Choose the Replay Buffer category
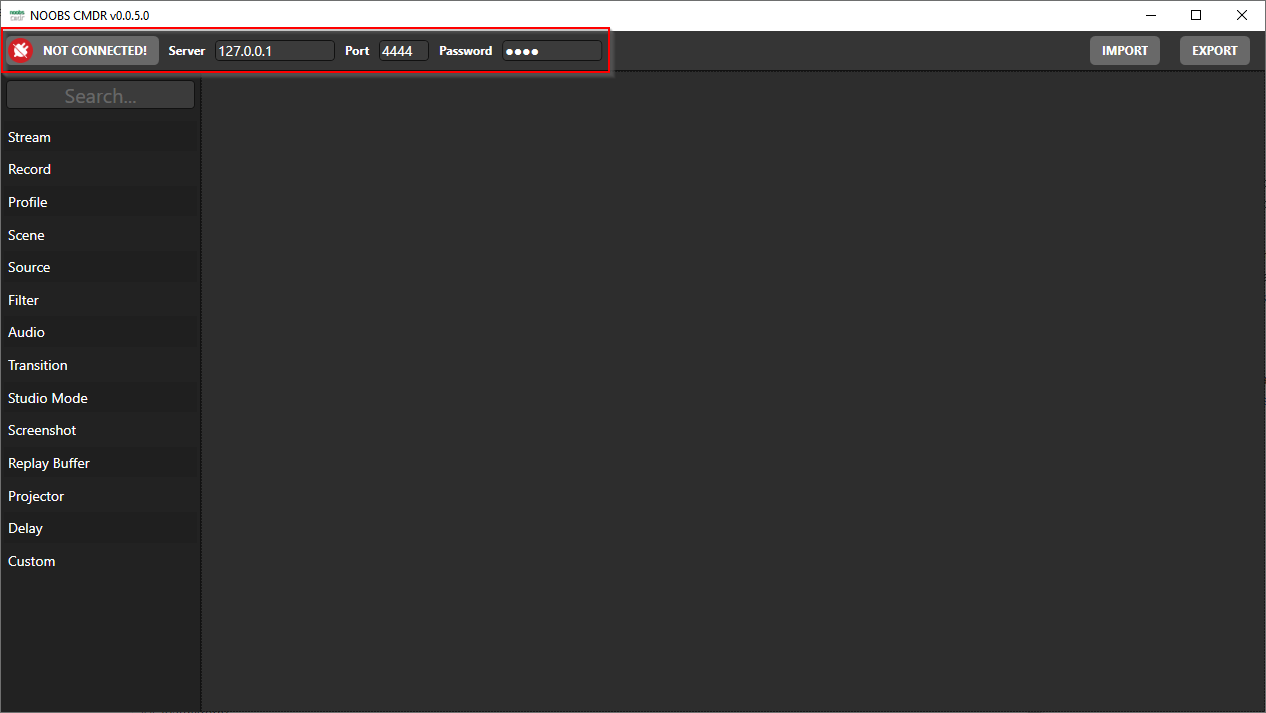Viewport: 1266px width, 713px height. tap(100, 463)
